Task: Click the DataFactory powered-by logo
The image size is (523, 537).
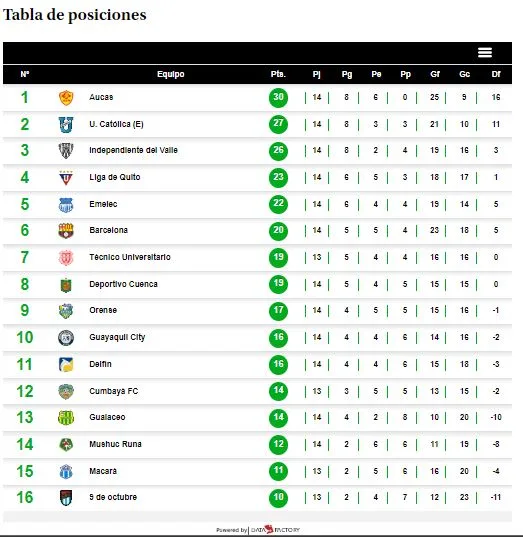Action: point(275,529)
